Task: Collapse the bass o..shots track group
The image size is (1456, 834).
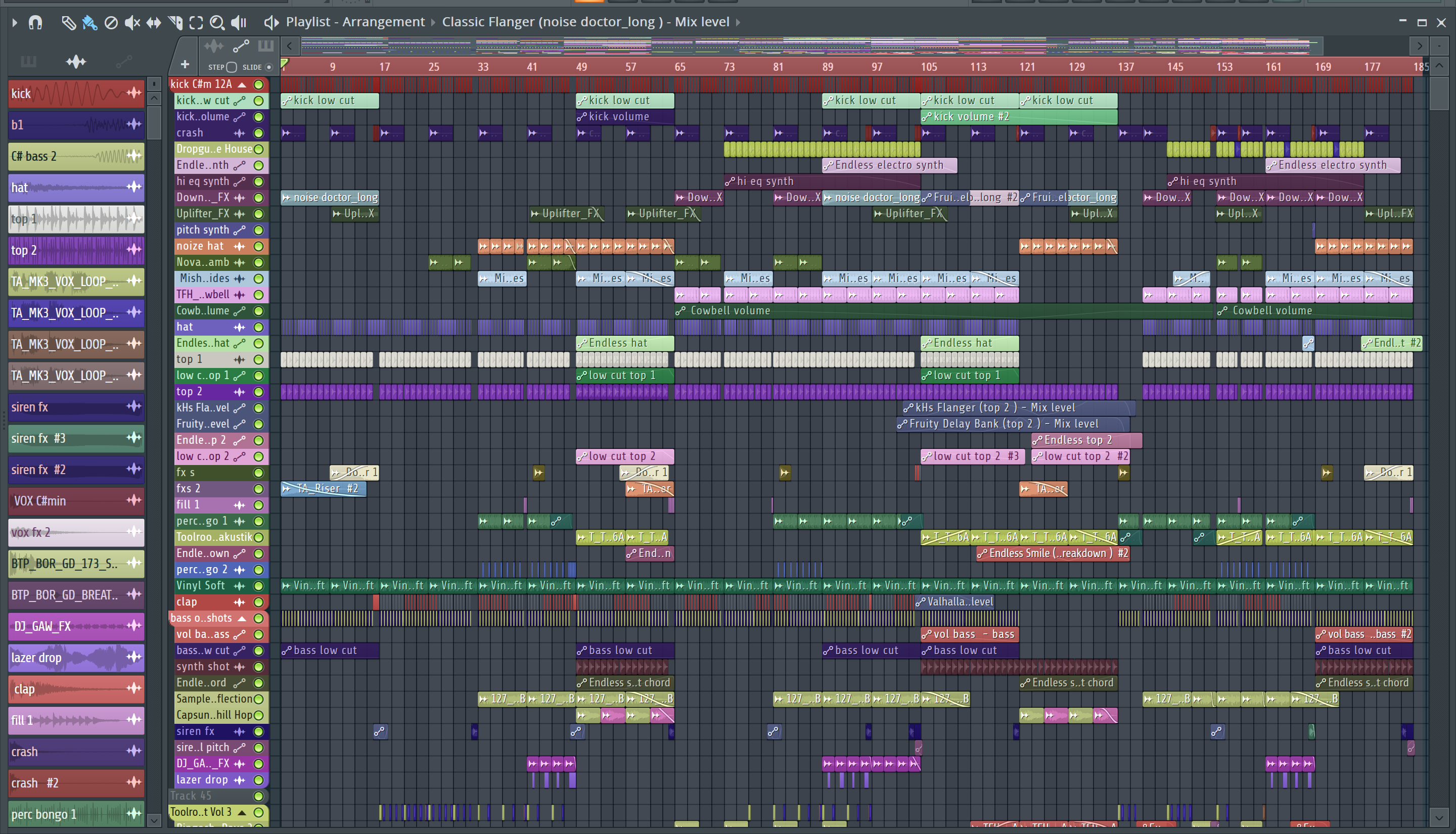Action: [x=242, y=619]
